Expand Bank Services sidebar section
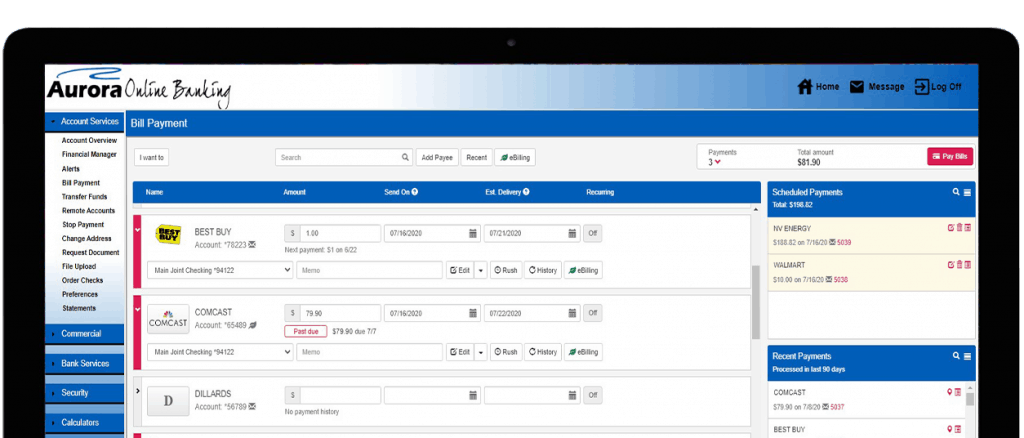This screenshot has height=438, width=1024. [x=84, y=364]
